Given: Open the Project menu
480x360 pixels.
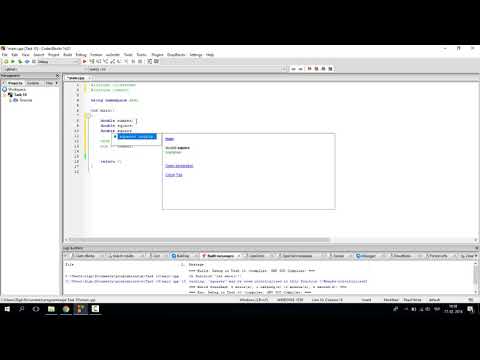Looking at the screenshot, I should [x=54, y=55].
